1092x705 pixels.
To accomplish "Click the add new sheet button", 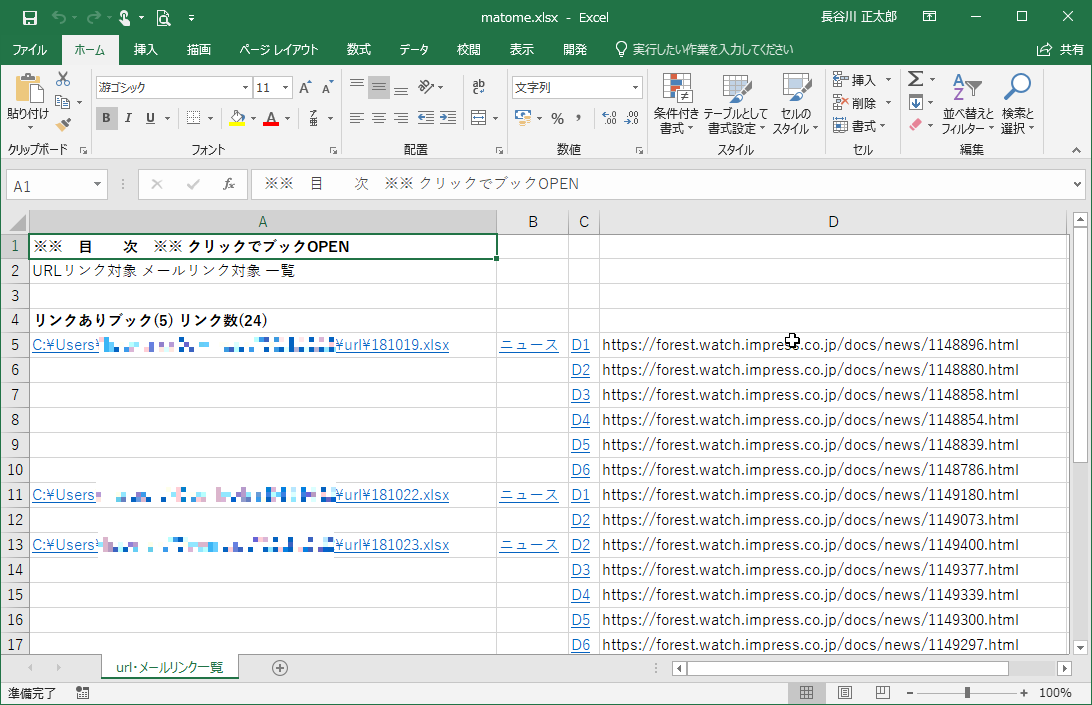I will coord(281,666).
